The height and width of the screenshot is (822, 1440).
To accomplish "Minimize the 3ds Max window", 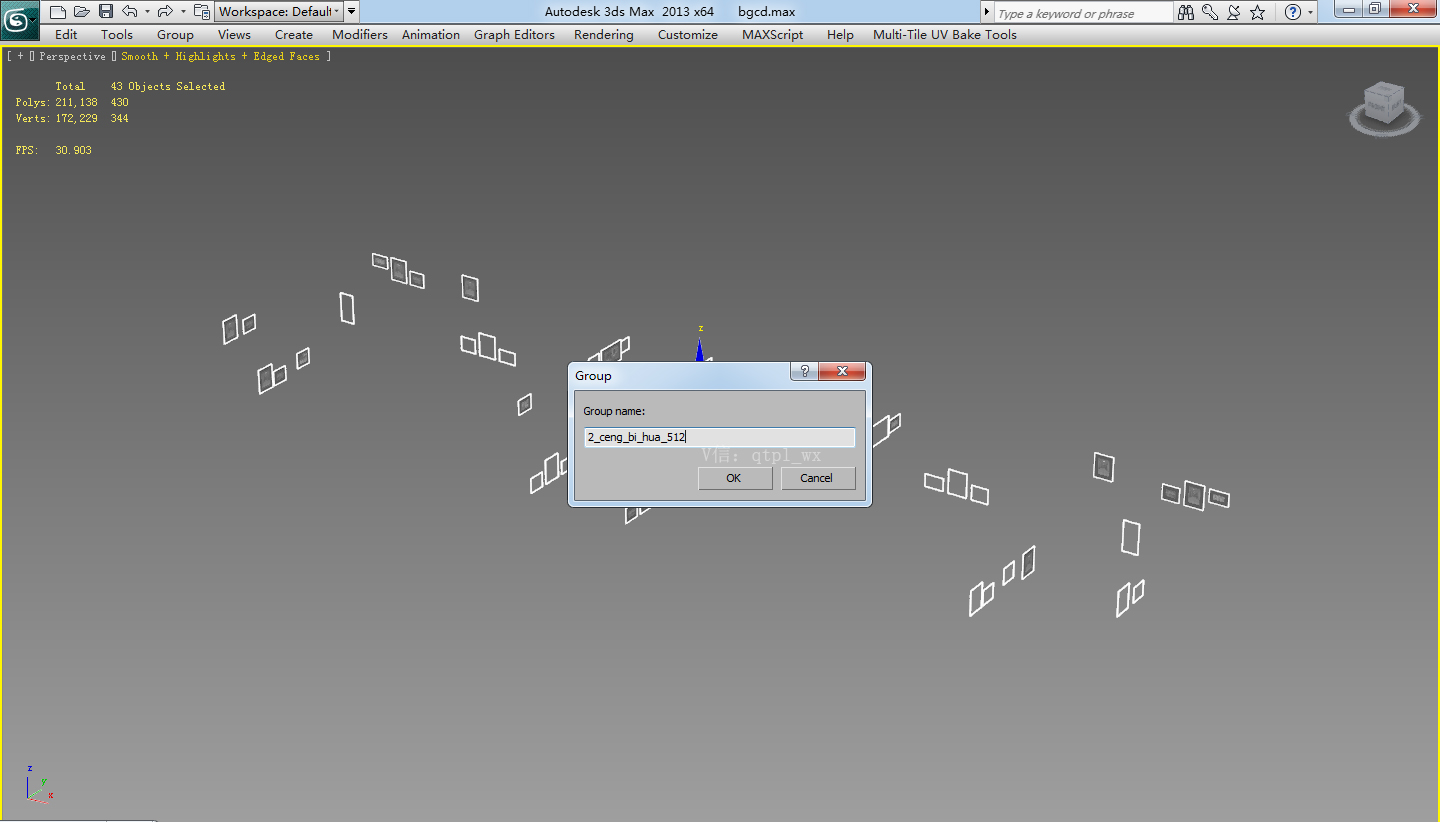I will click(x=1350, y=9).
